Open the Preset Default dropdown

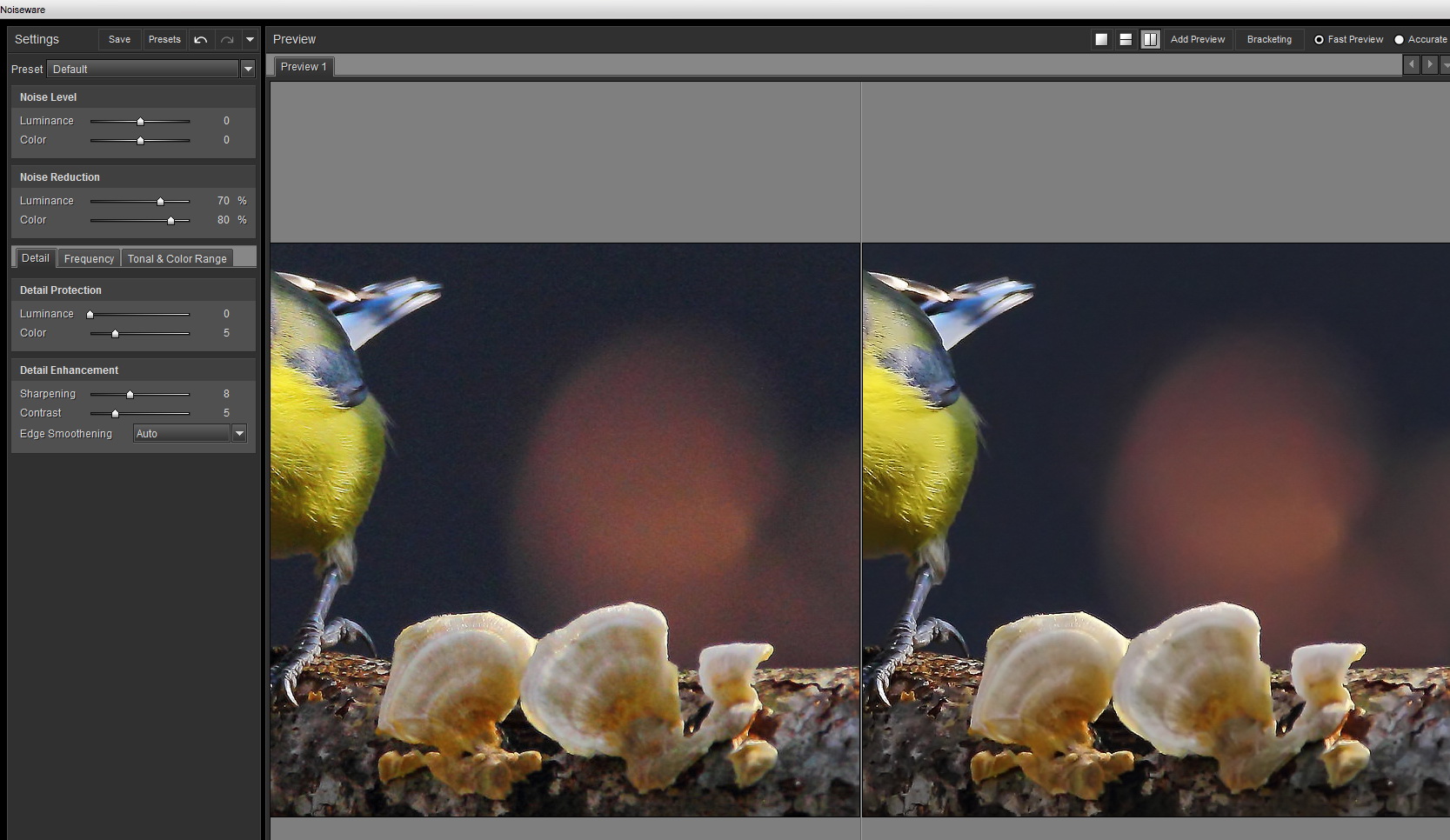coord(143,69)
